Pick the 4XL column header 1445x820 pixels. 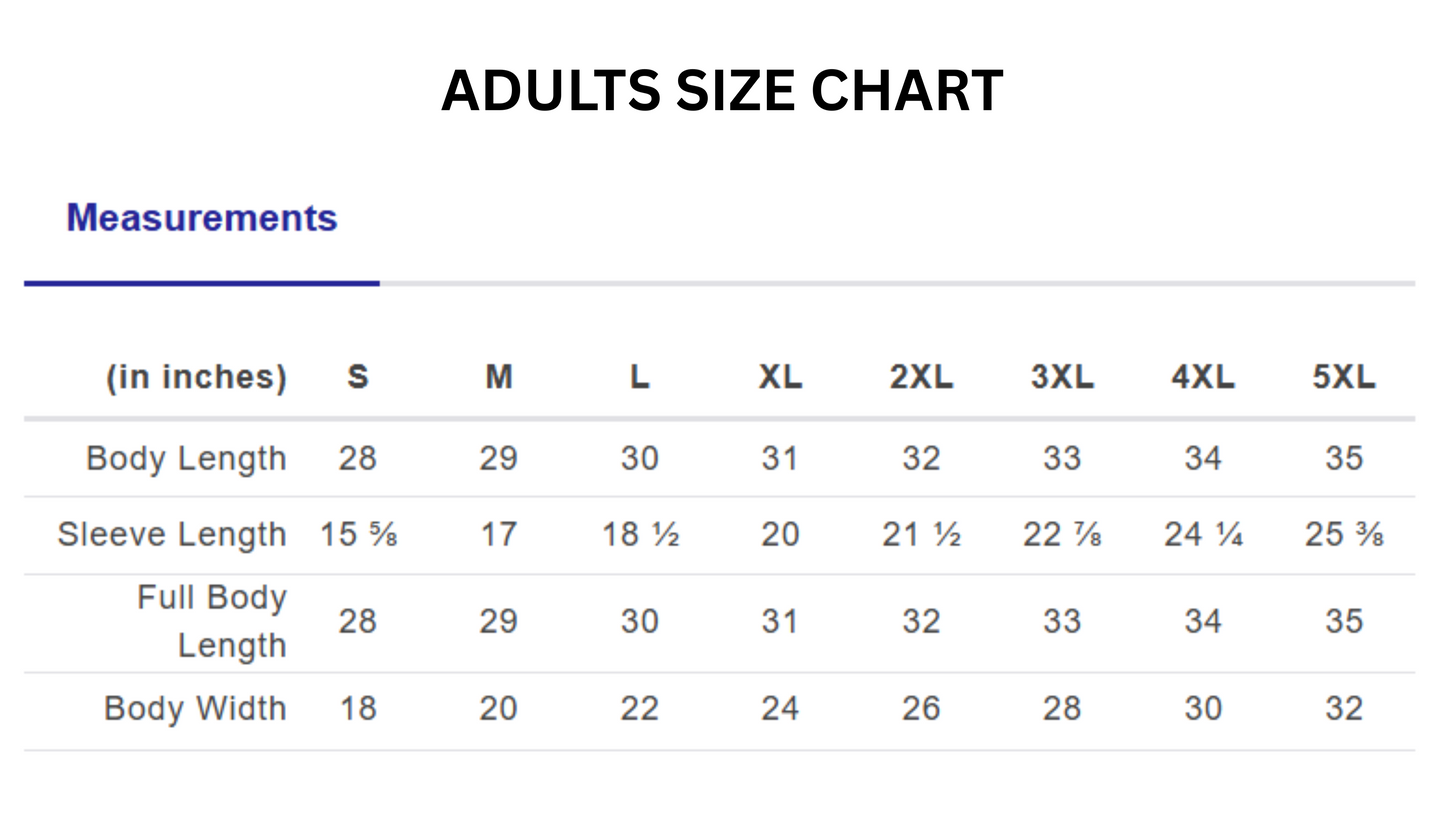[x=1203, y=377]
